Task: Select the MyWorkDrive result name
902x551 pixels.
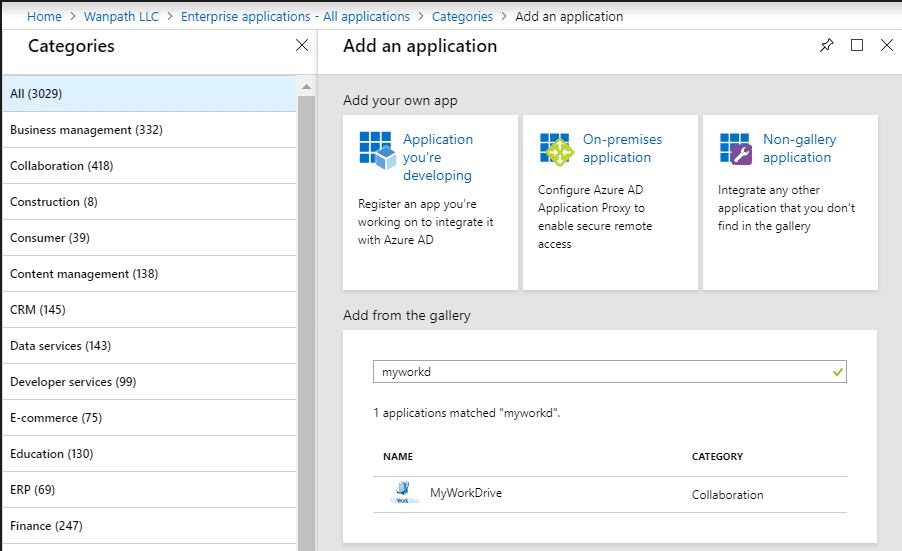Action: coord(466,493)
